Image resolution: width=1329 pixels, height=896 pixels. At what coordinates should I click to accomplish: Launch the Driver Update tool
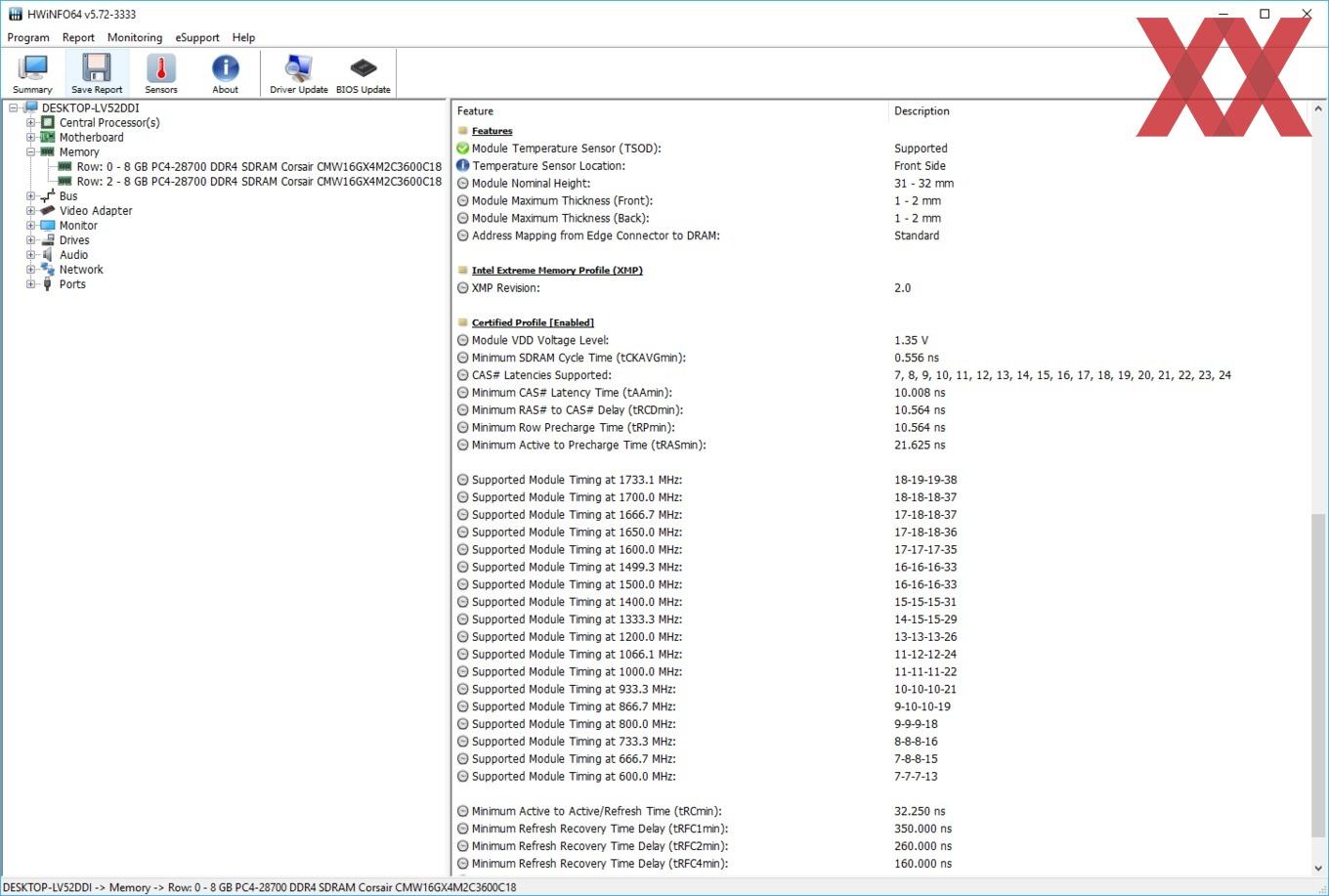(299, 73)
